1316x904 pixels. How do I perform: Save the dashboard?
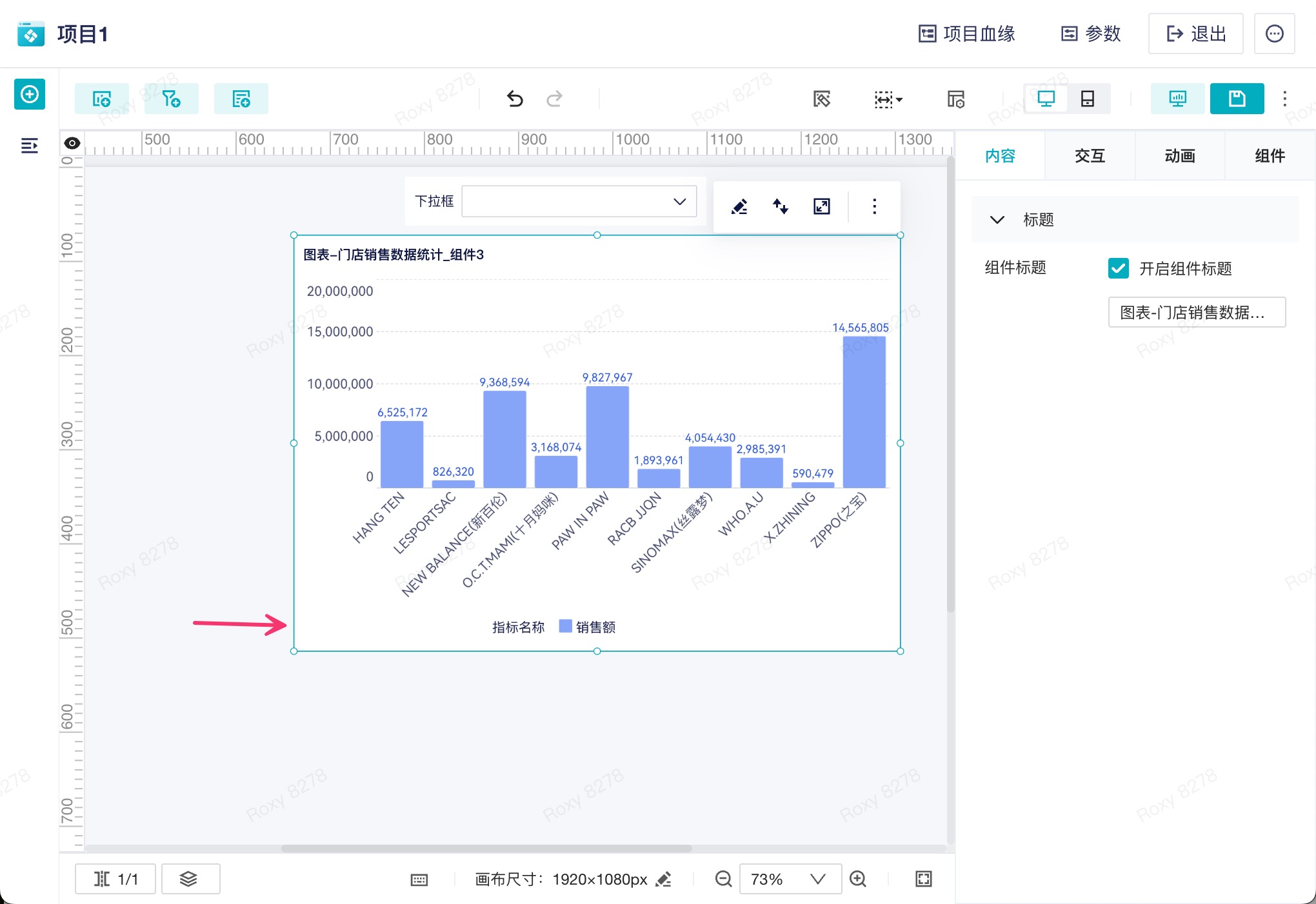[x=1237, y=99]
